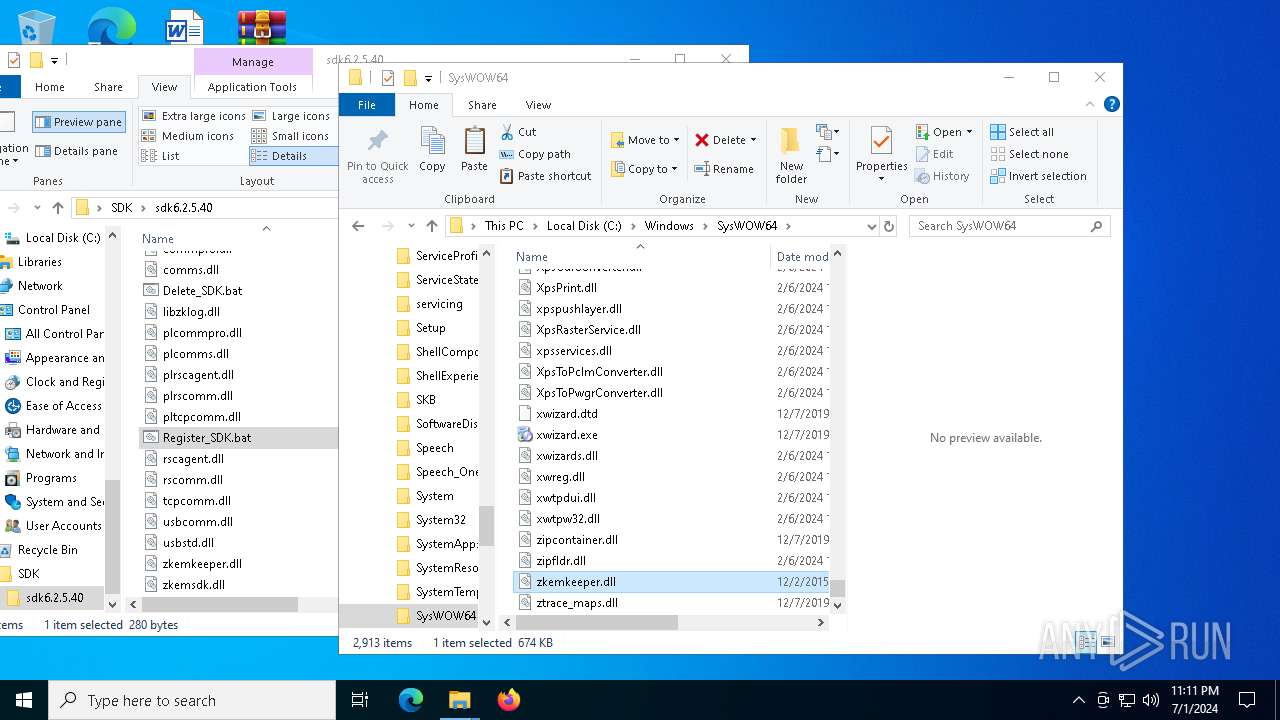The image size is (1280, 720).
Task: Click quick access toolbar checkmark in SysWOW64 title bar
Action: click(388, 78)
